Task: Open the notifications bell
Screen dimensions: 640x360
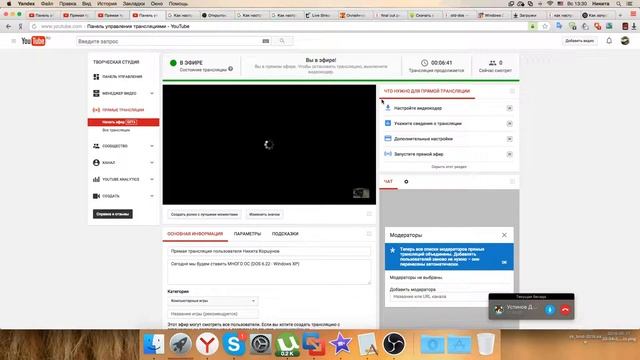Action: pos(609,41)
